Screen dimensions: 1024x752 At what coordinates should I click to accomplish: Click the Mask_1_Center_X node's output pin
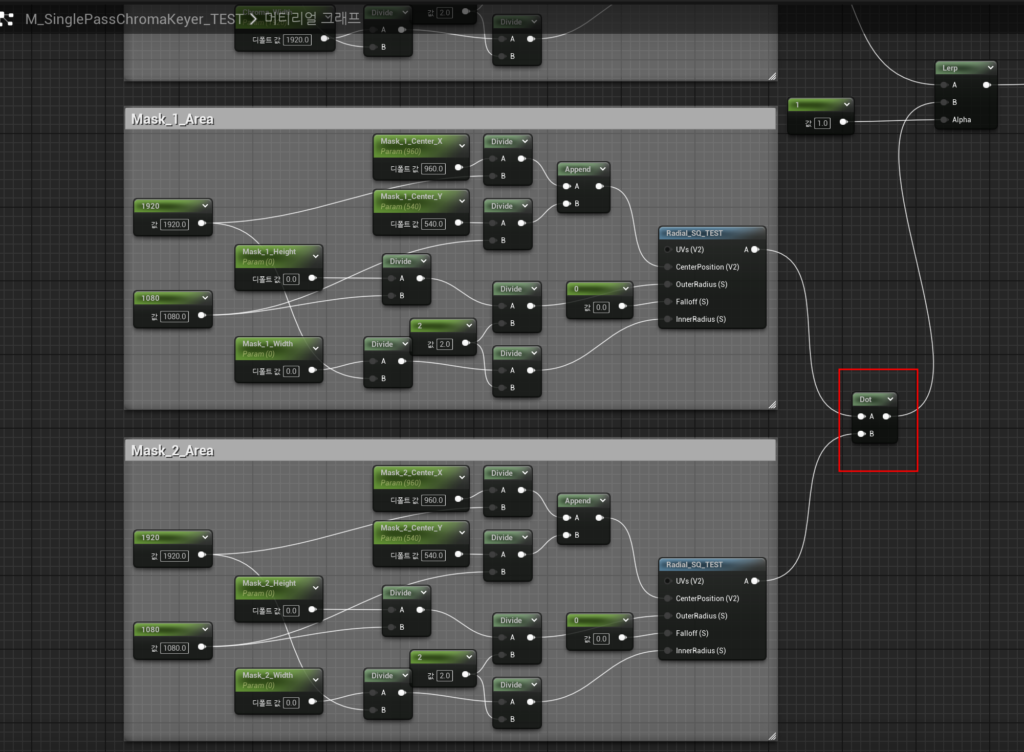458,168
